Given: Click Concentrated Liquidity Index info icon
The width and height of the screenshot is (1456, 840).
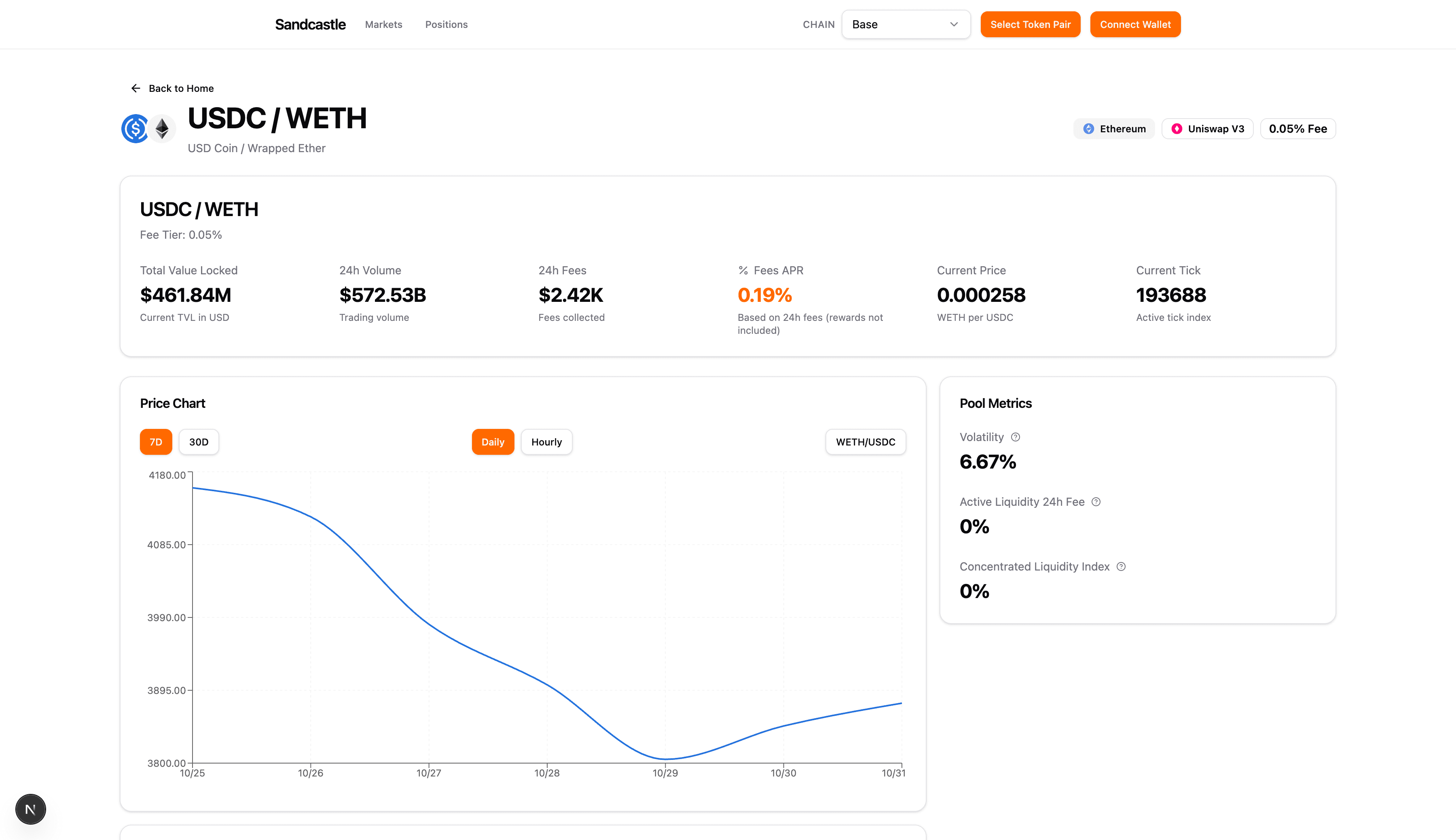Looking at the screenshot, I should point(1121,566).
